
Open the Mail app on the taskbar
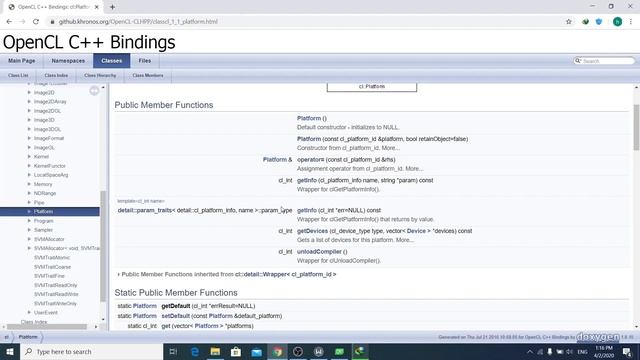click(256, 351)
